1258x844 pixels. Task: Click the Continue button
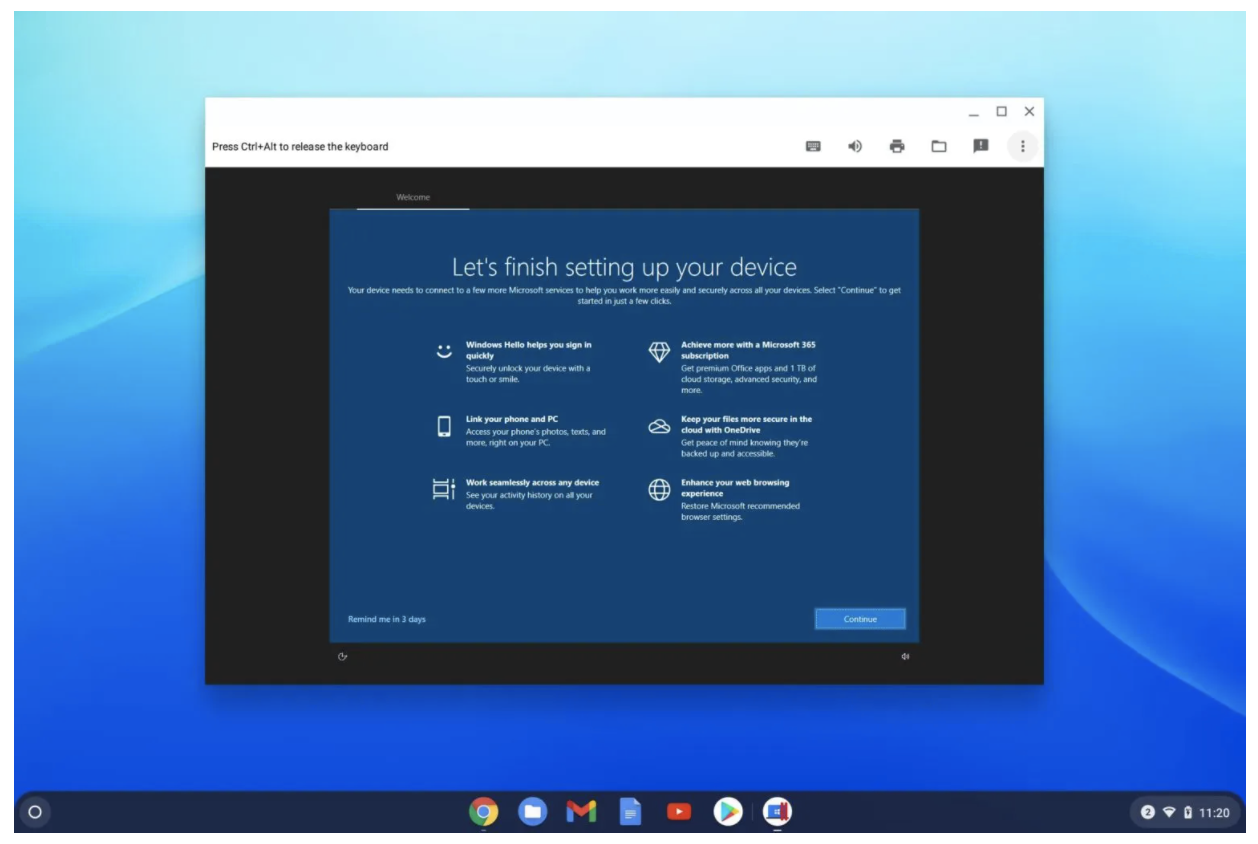(860, 618)
